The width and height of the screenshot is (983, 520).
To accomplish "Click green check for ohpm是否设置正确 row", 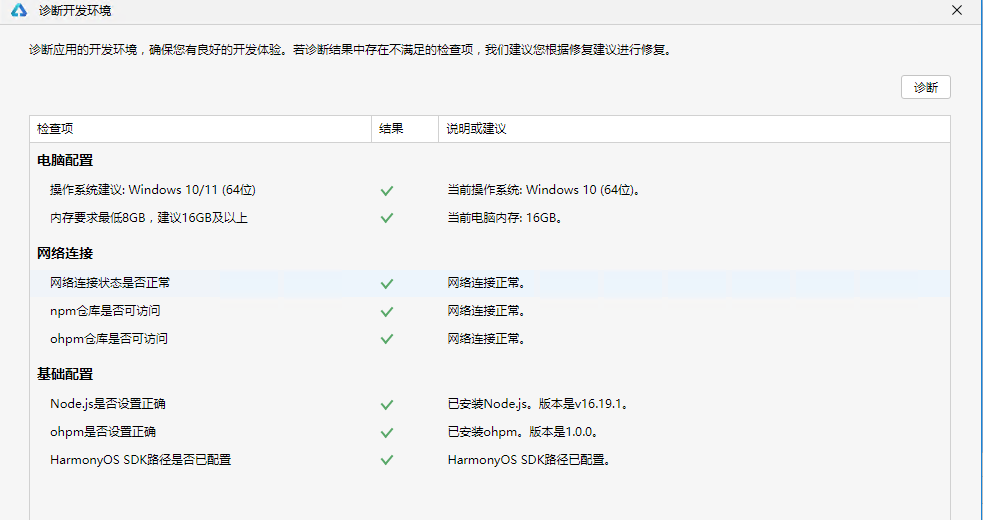I will click(387, 432).
